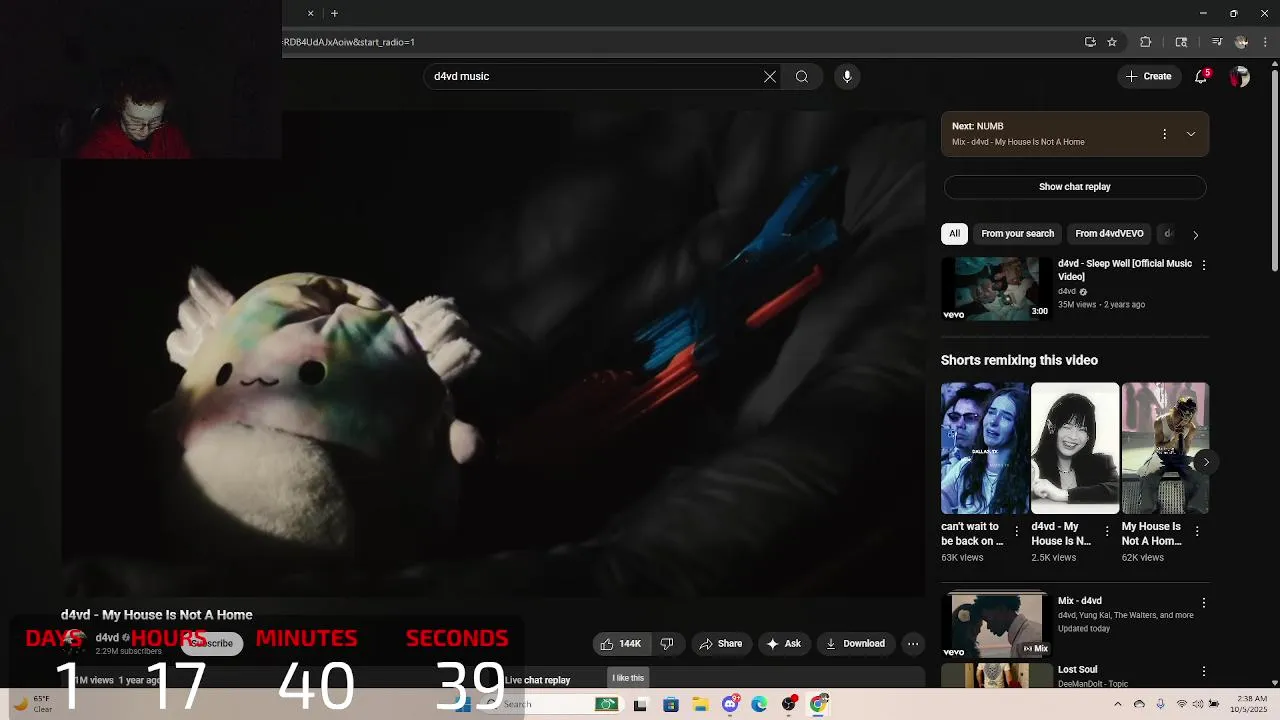Image resolution: width=1280 pixels, height=720 pixels.
Task: Open Lost Soul video title
Action: (1078, 670)
